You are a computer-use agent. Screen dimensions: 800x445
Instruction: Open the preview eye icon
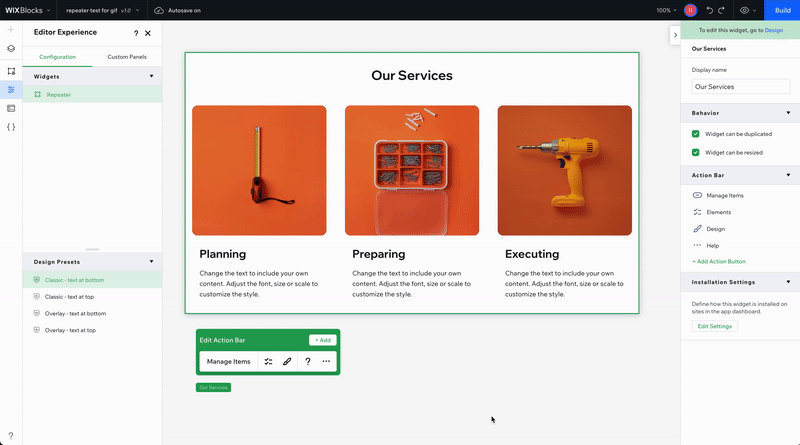pos(744,10)
